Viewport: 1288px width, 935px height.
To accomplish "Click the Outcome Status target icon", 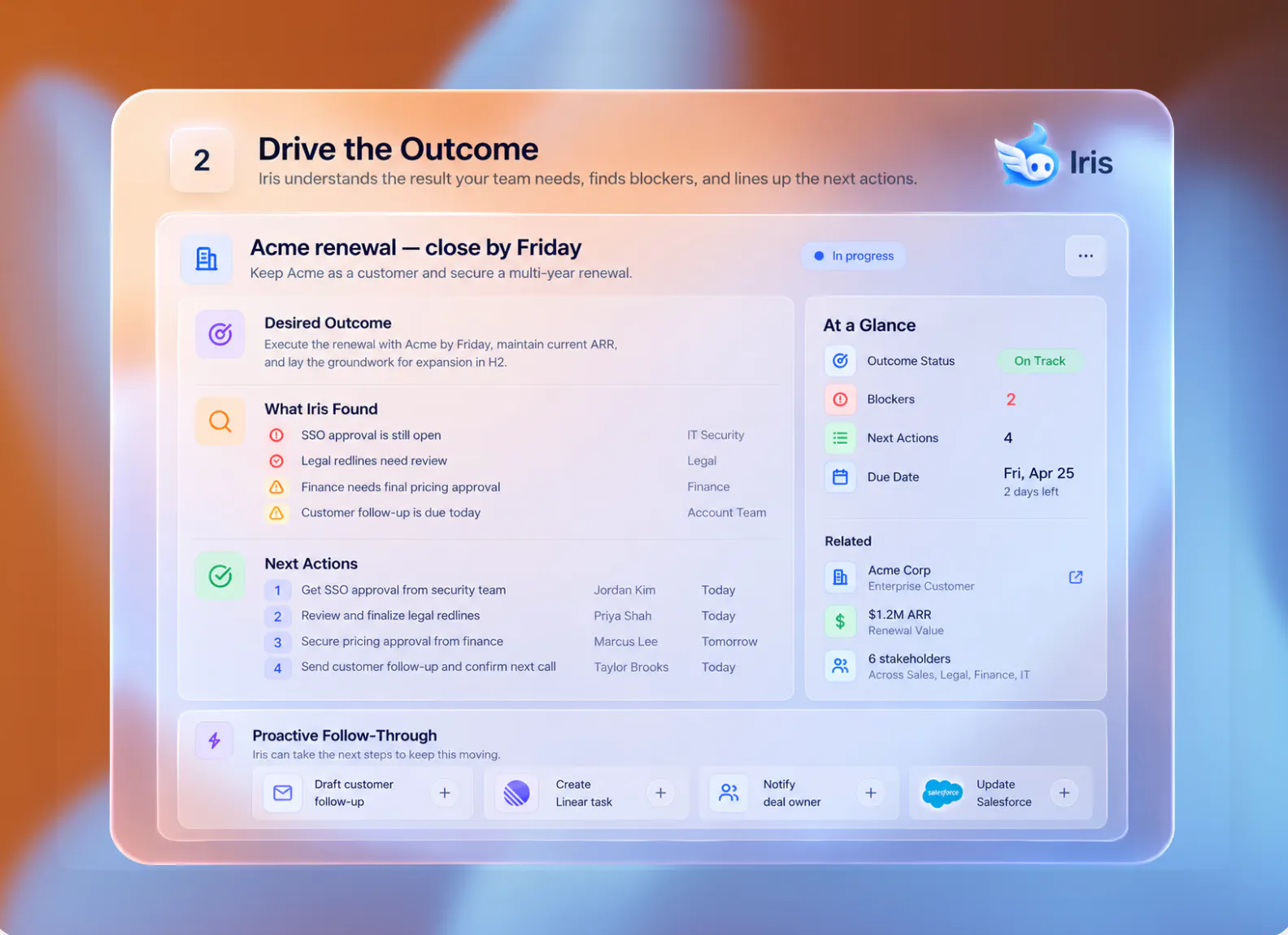I will [840, 360].
